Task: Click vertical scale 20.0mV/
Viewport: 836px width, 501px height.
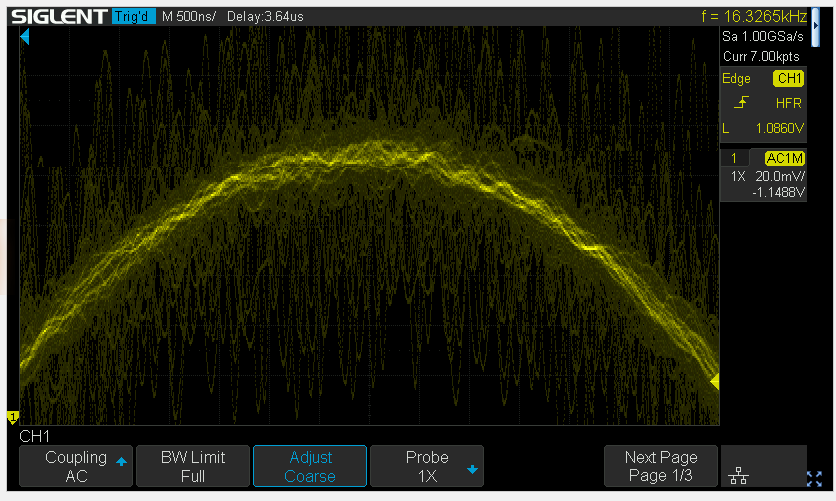Action: click(x=780, y=176)
